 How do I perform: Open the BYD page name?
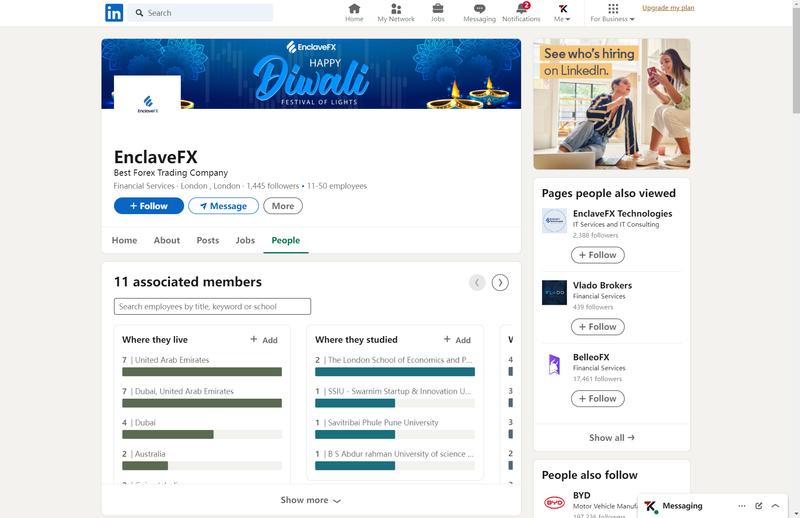coord(582,495)
